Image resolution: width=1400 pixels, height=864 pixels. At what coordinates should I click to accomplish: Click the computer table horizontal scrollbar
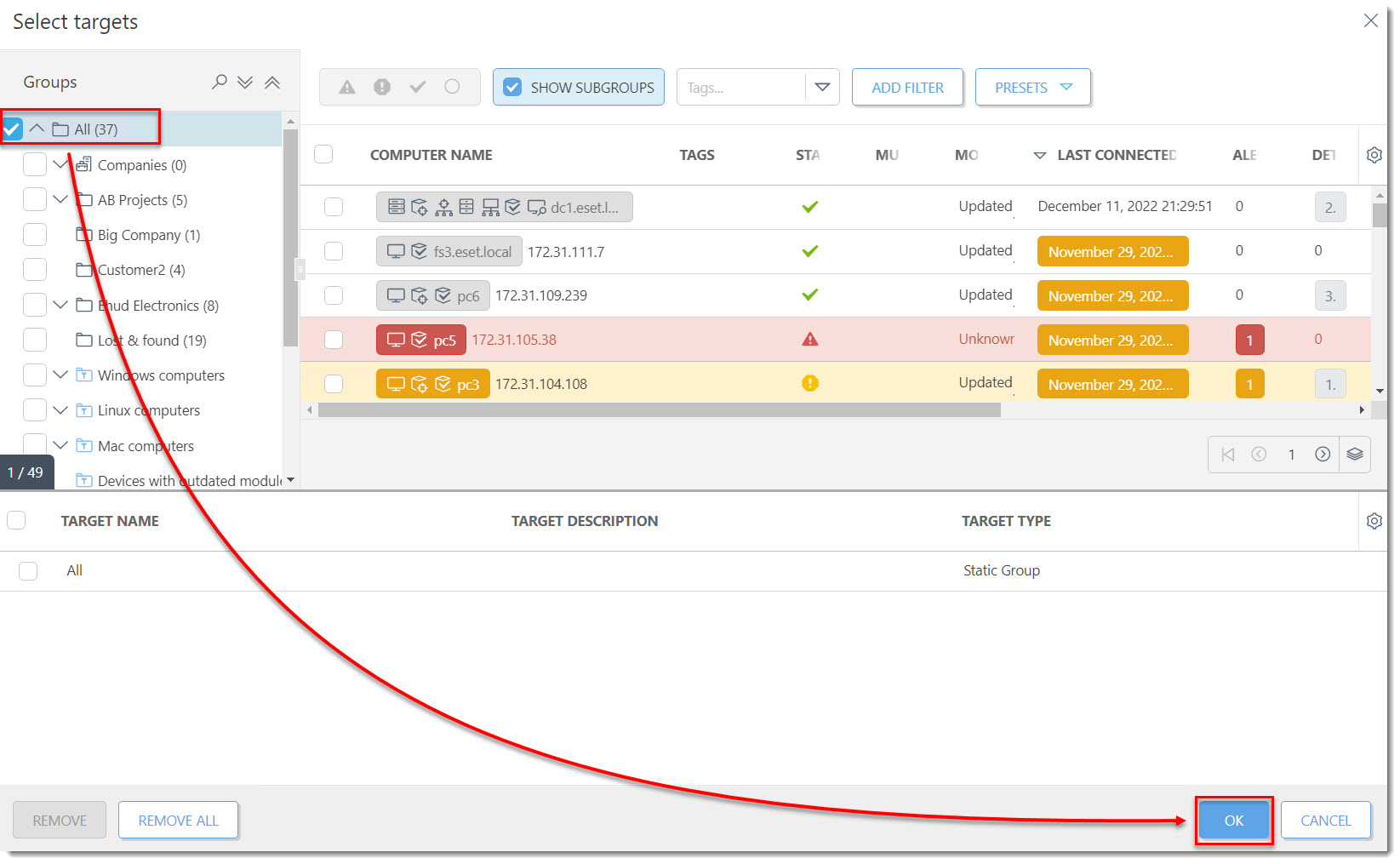(x=659, y=410)
